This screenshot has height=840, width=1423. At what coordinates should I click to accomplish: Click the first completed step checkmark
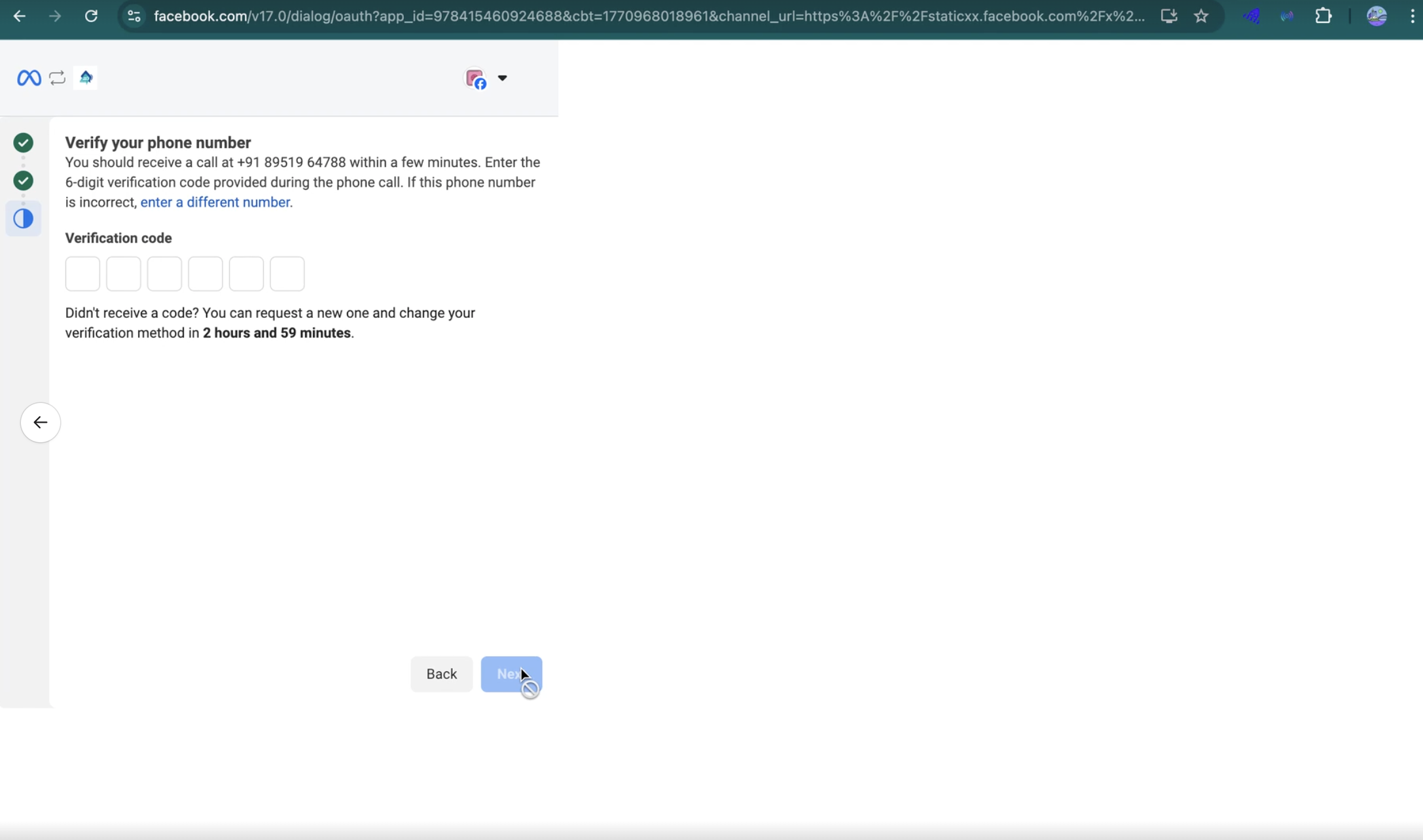[24, 143]
